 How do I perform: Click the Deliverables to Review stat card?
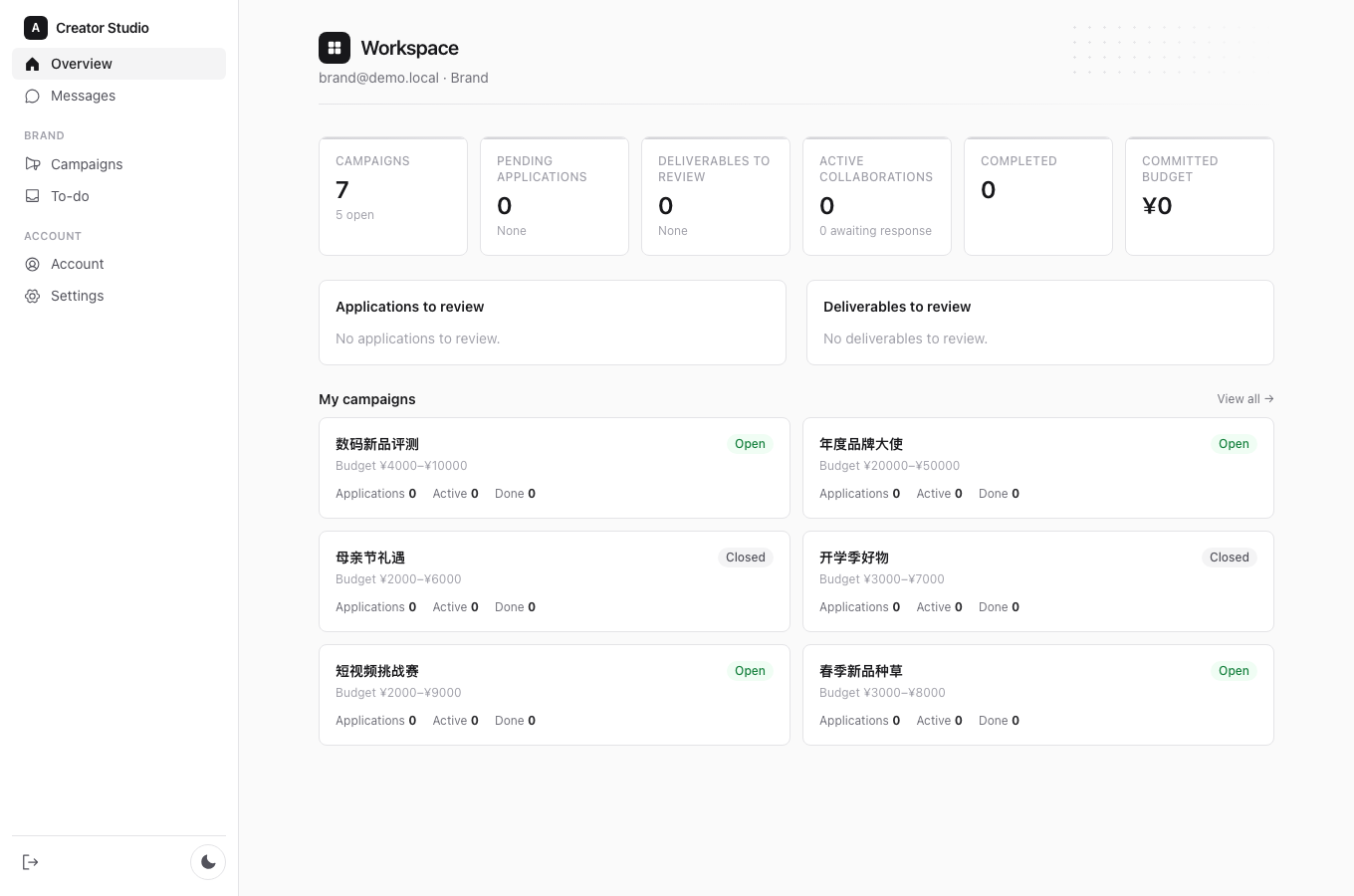716,196
